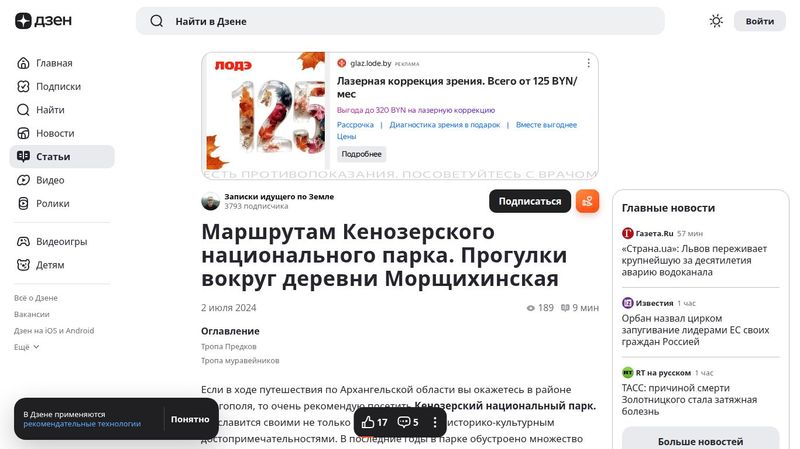Open Видеоигры section in sidebar

click(61, 242)
